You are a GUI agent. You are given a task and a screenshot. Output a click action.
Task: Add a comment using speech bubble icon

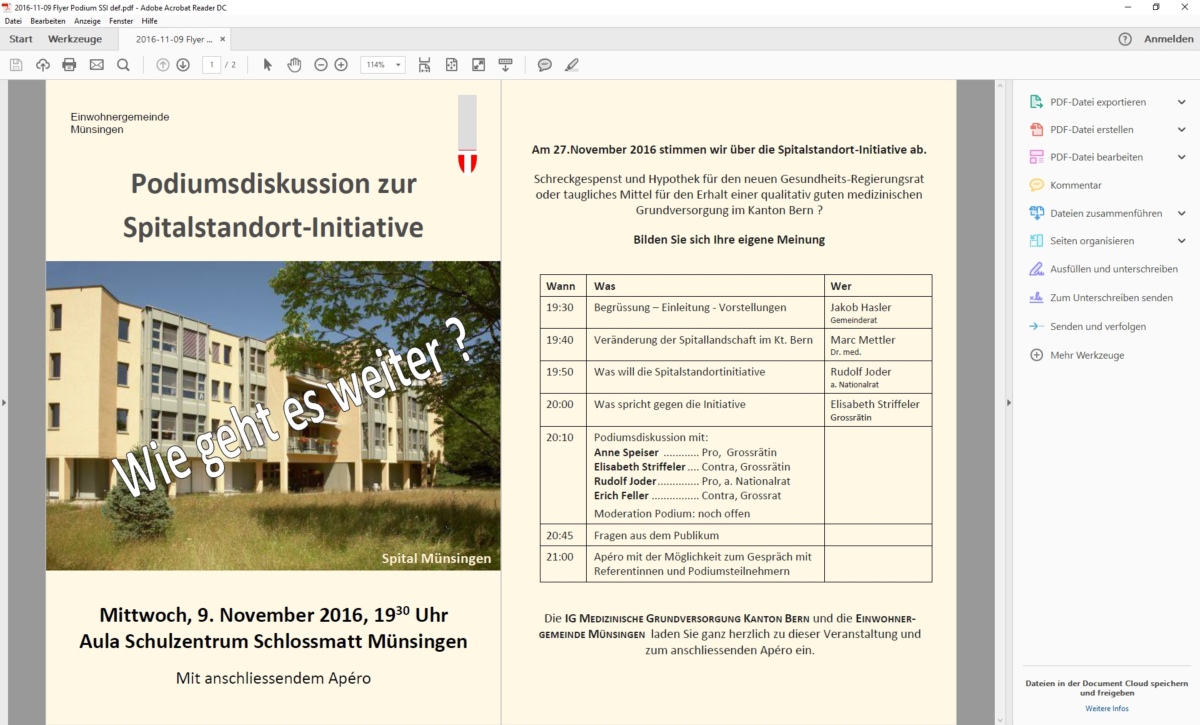click(x=545, y=65)
